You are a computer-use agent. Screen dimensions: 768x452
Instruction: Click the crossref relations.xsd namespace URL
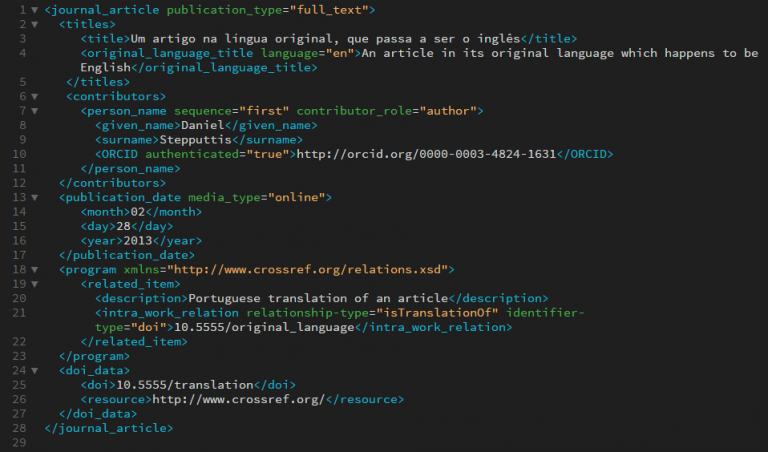[x=312, y=270]
